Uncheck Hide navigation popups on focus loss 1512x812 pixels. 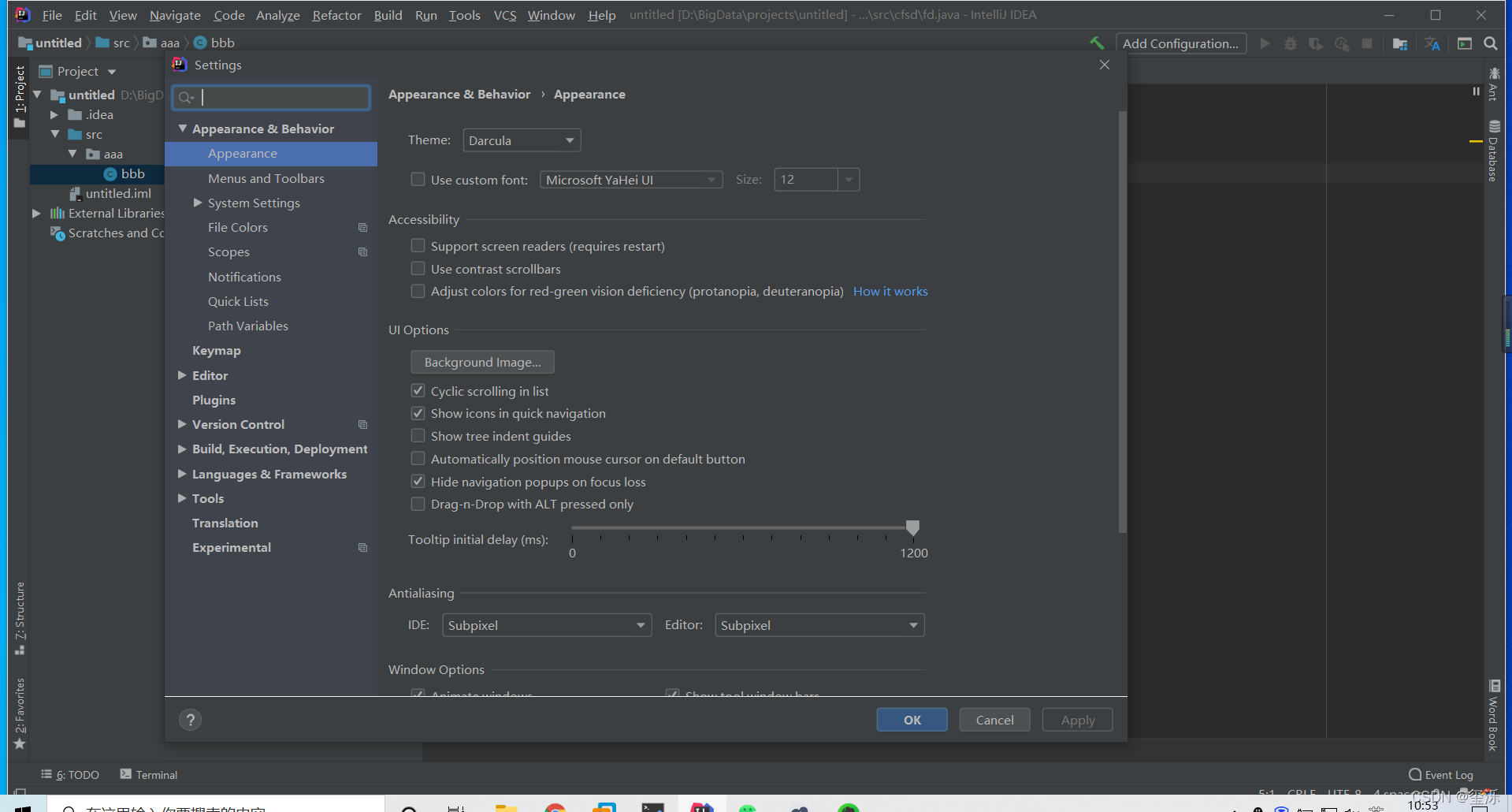pos(418,482)
